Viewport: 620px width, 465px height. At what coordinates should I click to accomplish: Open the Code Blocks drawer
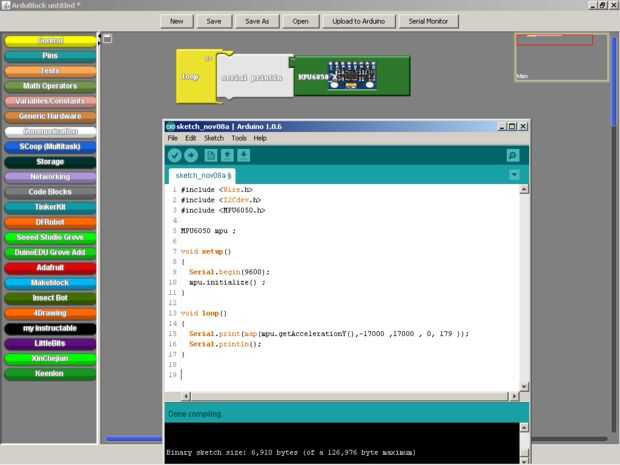(50, 192)
